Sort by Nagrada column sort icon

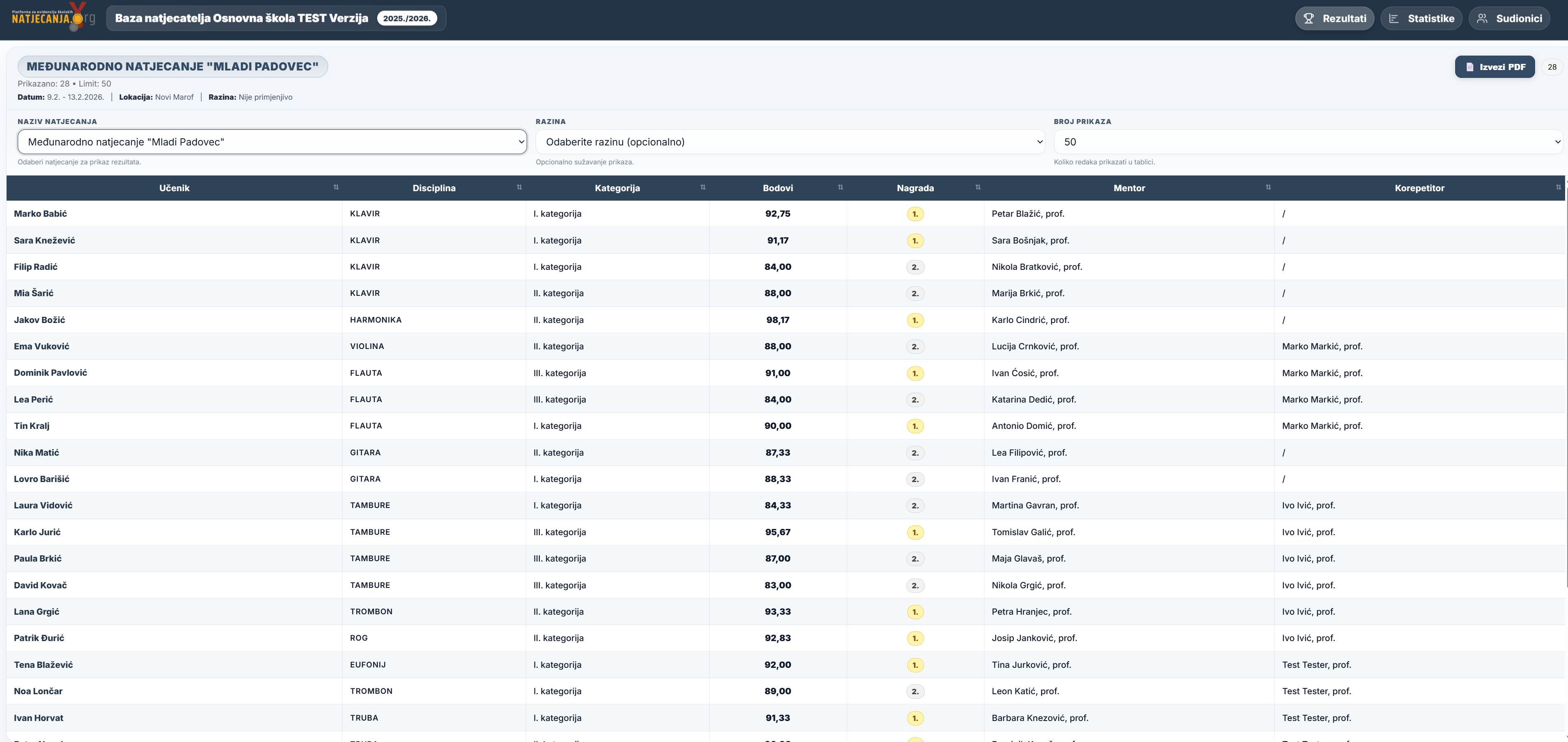click(978, 187)
